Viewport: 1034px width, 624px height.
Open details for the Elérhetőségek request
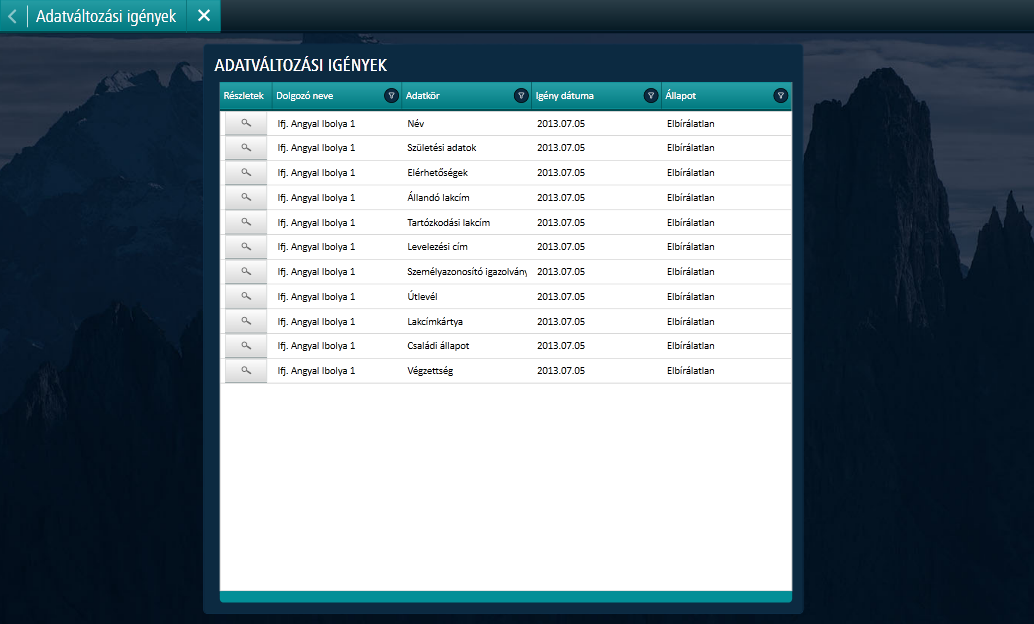[246, 173]
